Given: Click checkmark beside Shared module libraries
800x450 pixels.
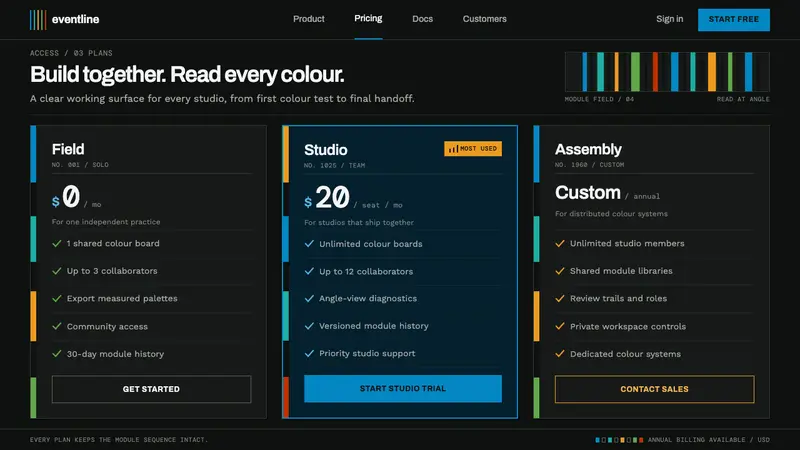Looking at the screenshot, I should click(560, 271).
